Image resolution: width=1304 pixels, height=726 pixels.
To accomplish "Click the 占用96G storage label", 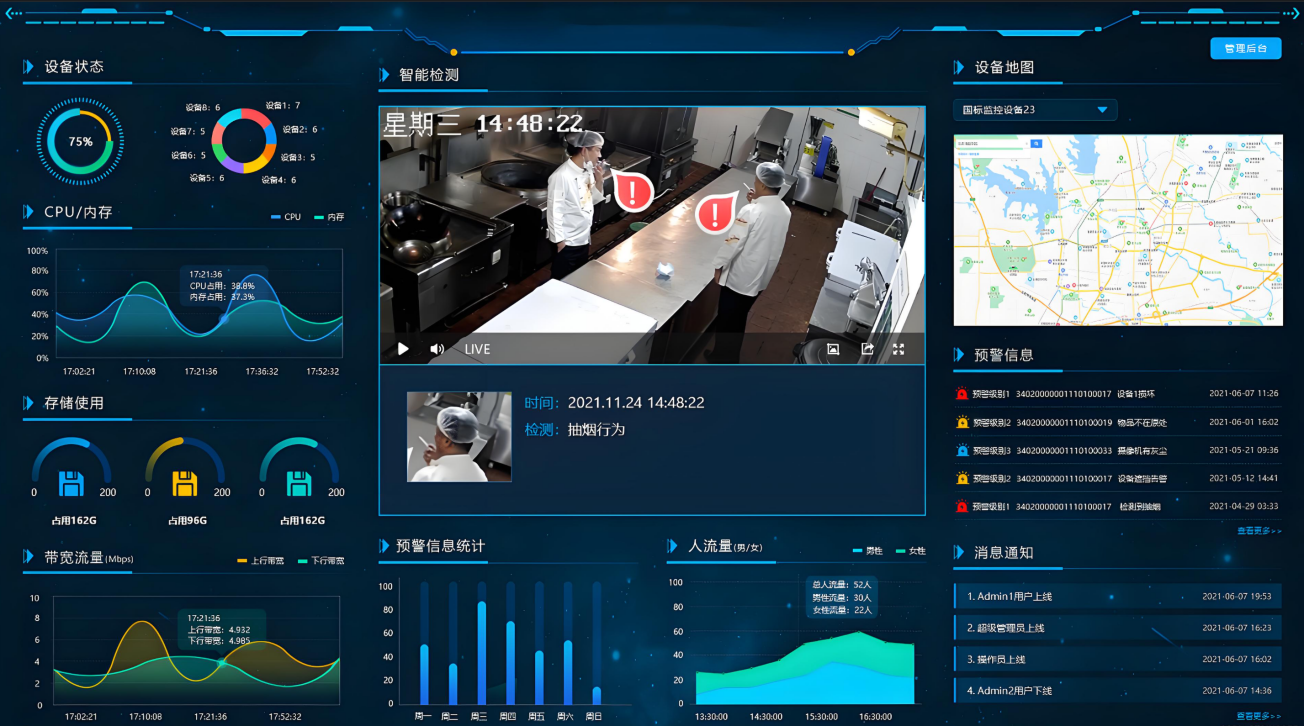I will [189, 521].
